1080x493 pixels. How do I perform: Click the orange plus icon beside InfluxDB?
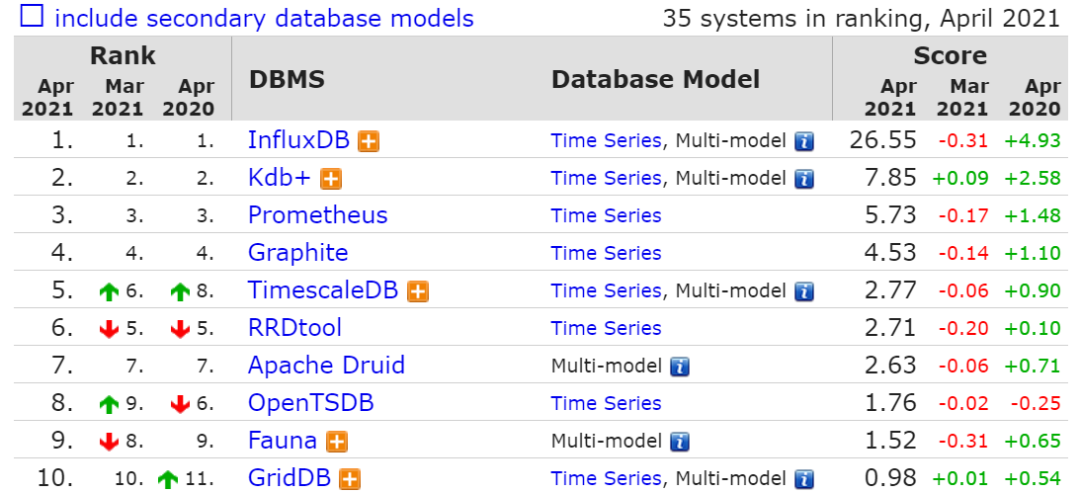click(369, 142)
